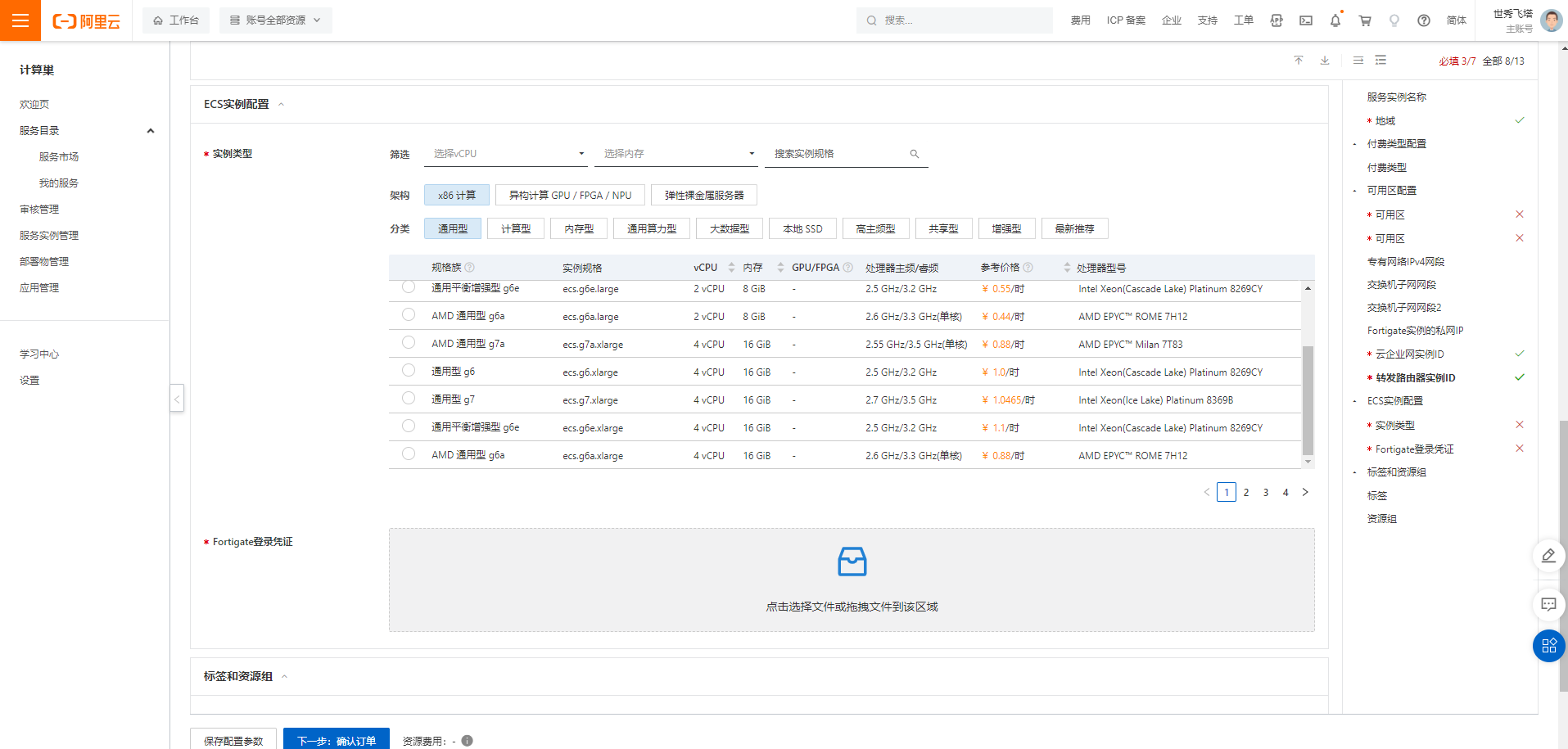
Task: Click the search magnifier in instance spec search
Action: (x=915, y=154)
